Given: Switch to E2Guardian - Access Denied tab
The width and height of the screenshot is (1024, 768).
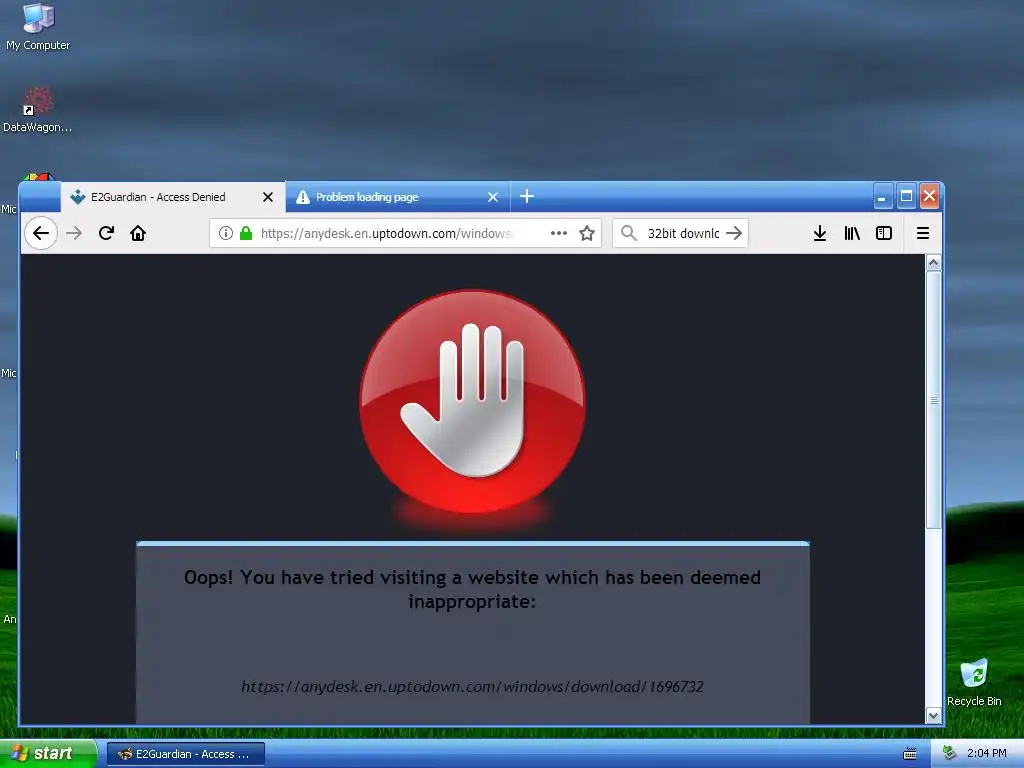Looking at the screenshot, I should pos(172,197).
